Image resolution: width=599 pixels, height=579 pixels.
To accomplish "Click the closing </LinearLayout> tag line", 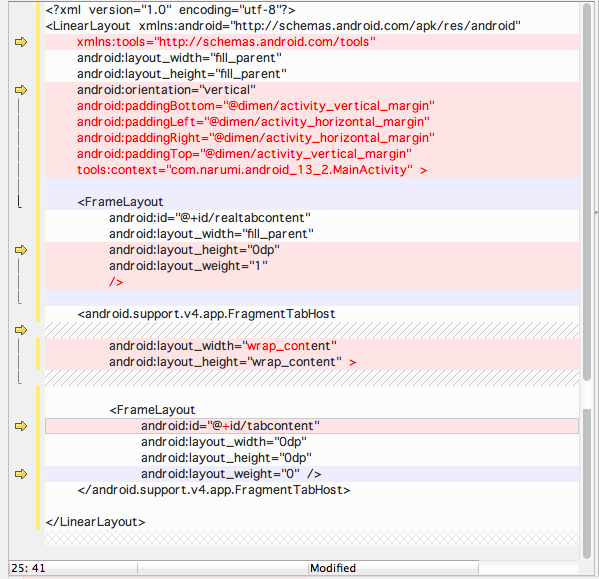I will [96, 522].
